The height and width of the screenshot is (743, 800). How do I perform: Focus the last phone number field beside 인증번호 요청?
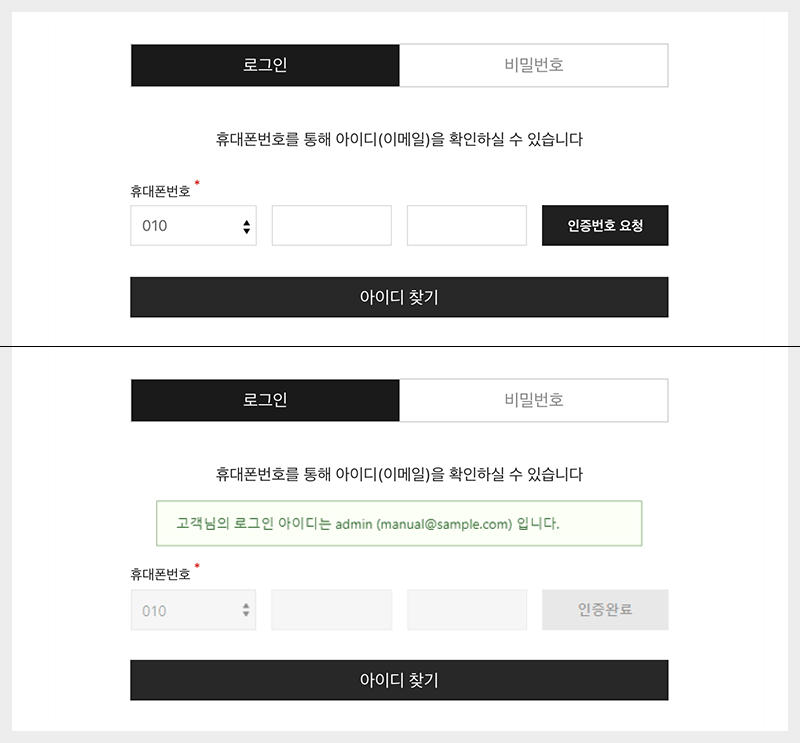point(466,226)
